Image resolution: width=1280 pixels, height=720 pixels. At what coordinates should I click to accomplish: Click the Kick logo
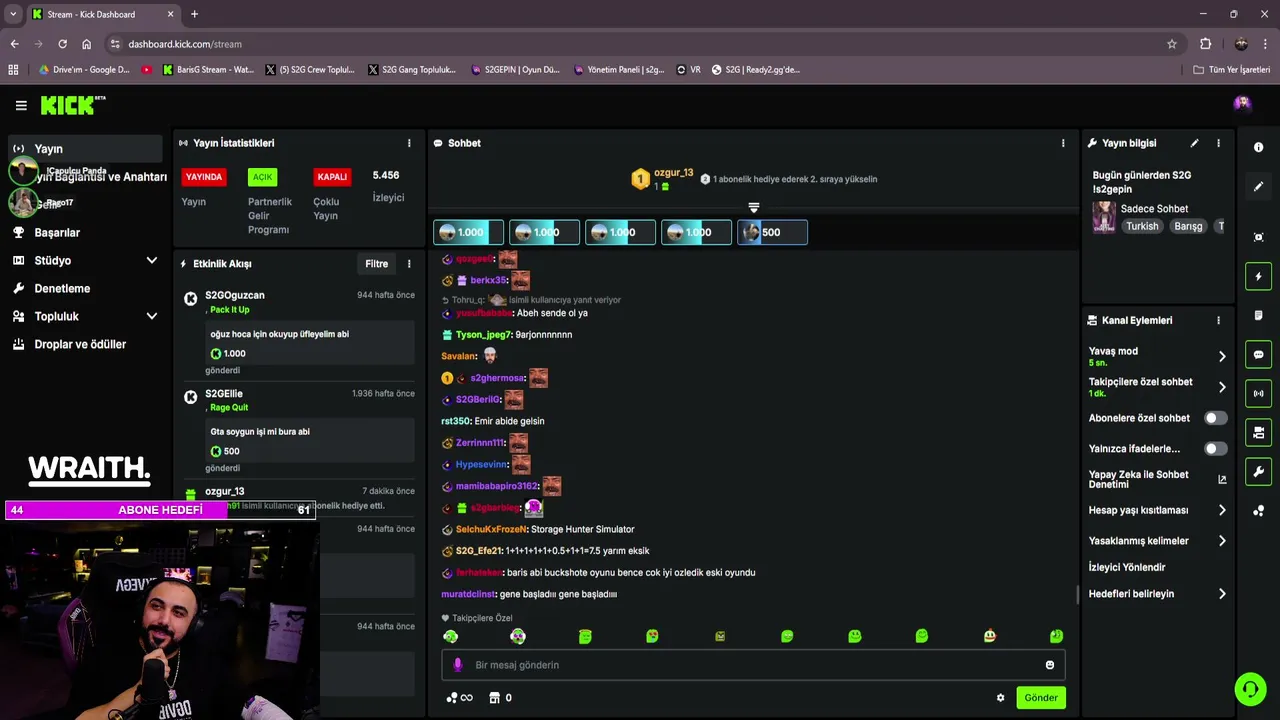[73, 105]
